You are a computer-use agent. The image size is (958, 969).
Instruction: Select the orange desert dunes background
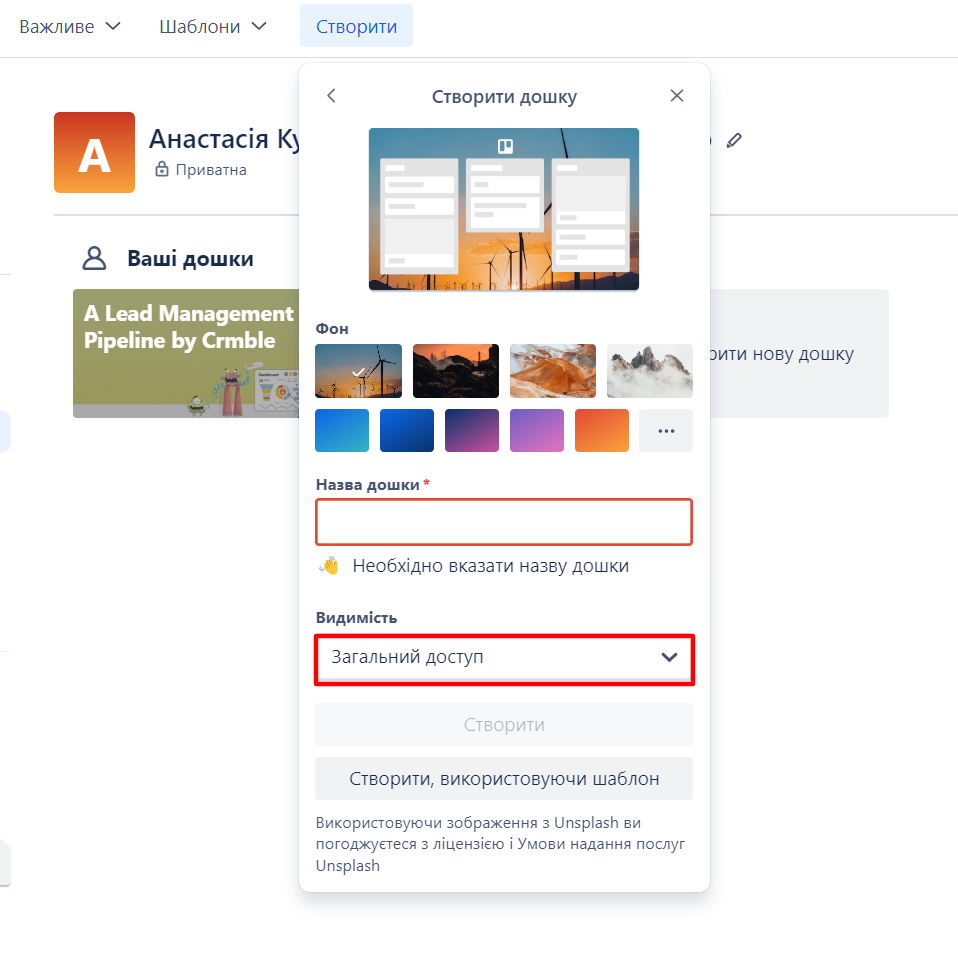(x=552, y=370)
